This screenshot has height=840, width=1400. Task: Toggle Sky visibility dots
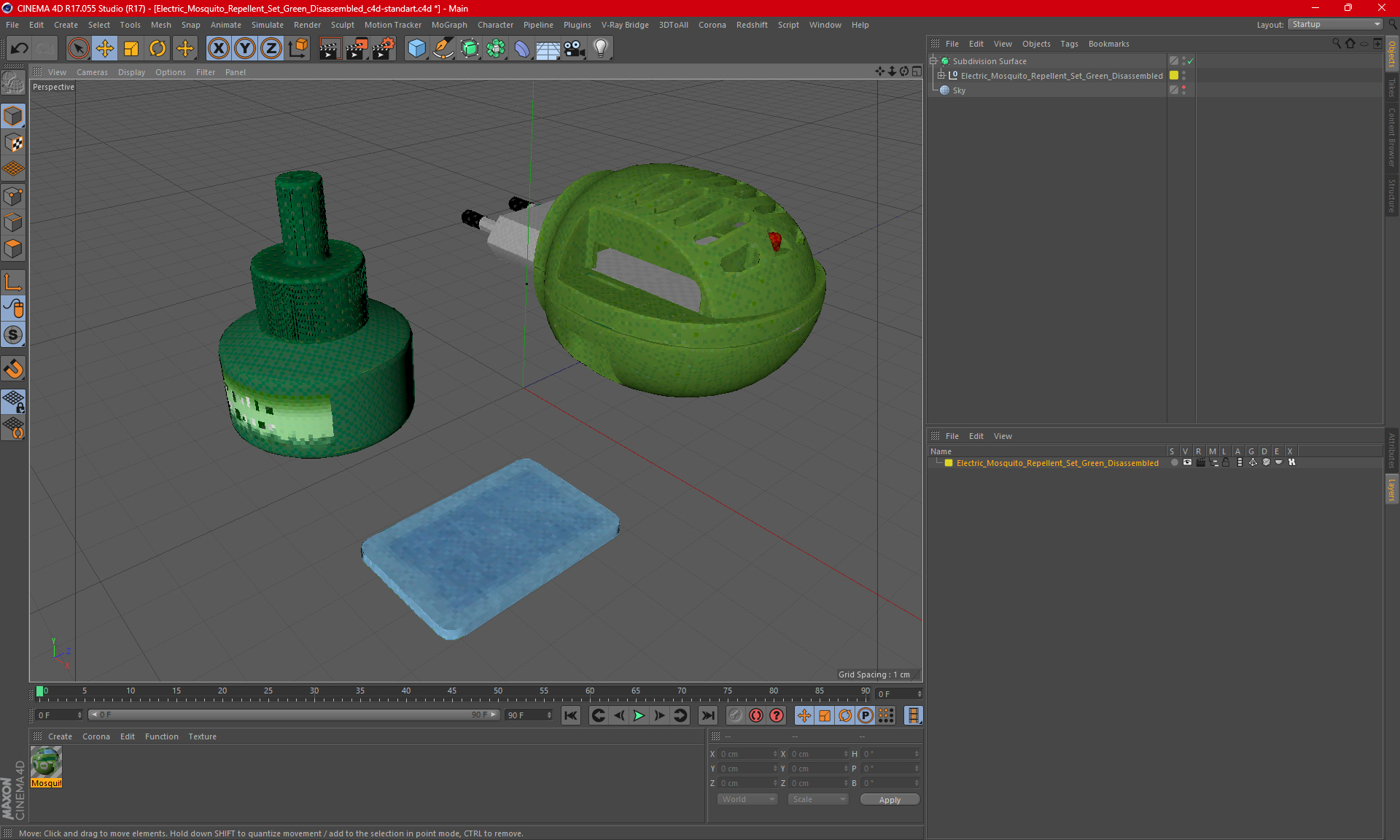(x=1183, y=90)
